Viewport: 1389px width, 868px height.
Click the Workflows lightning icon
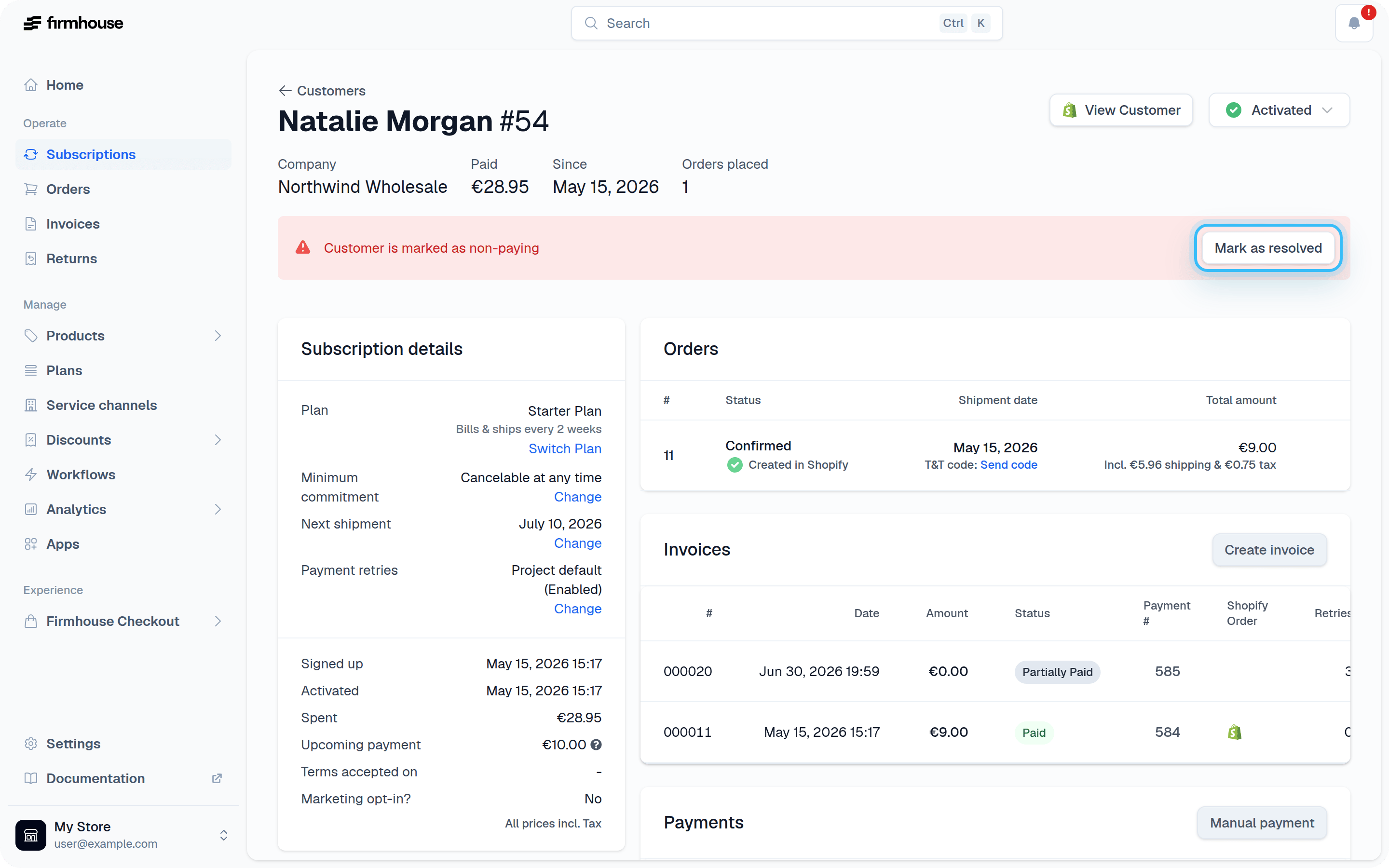pos(31,475)
